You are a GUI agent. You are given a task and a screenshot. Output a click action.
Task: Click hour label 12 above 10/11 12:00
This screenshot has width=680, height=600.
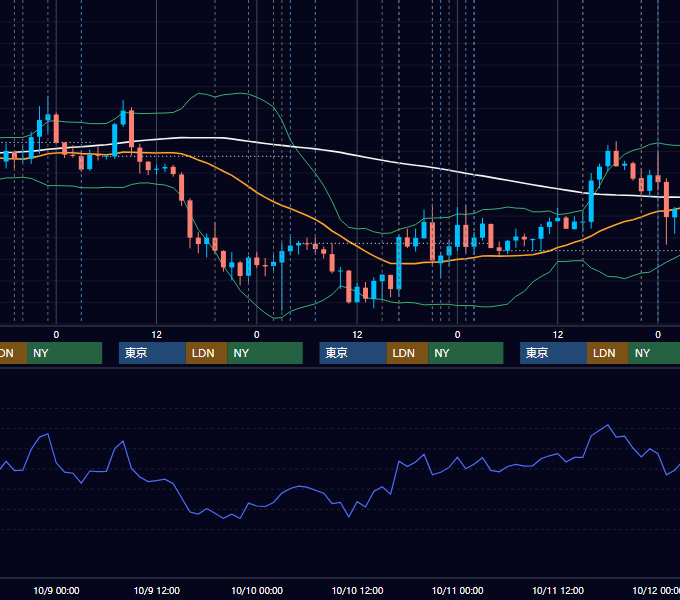point(558,335)
